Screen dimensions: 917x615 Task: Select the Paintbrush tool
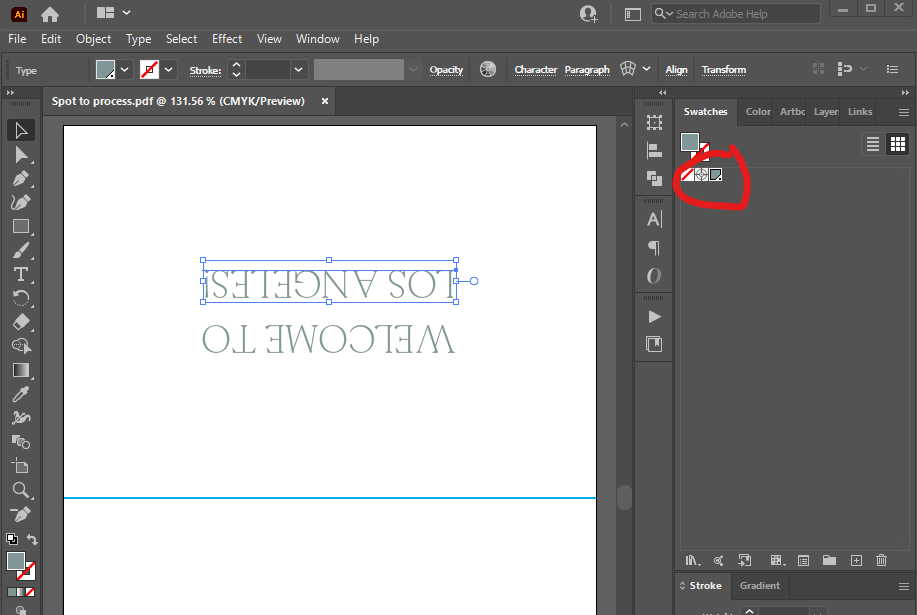20,250
